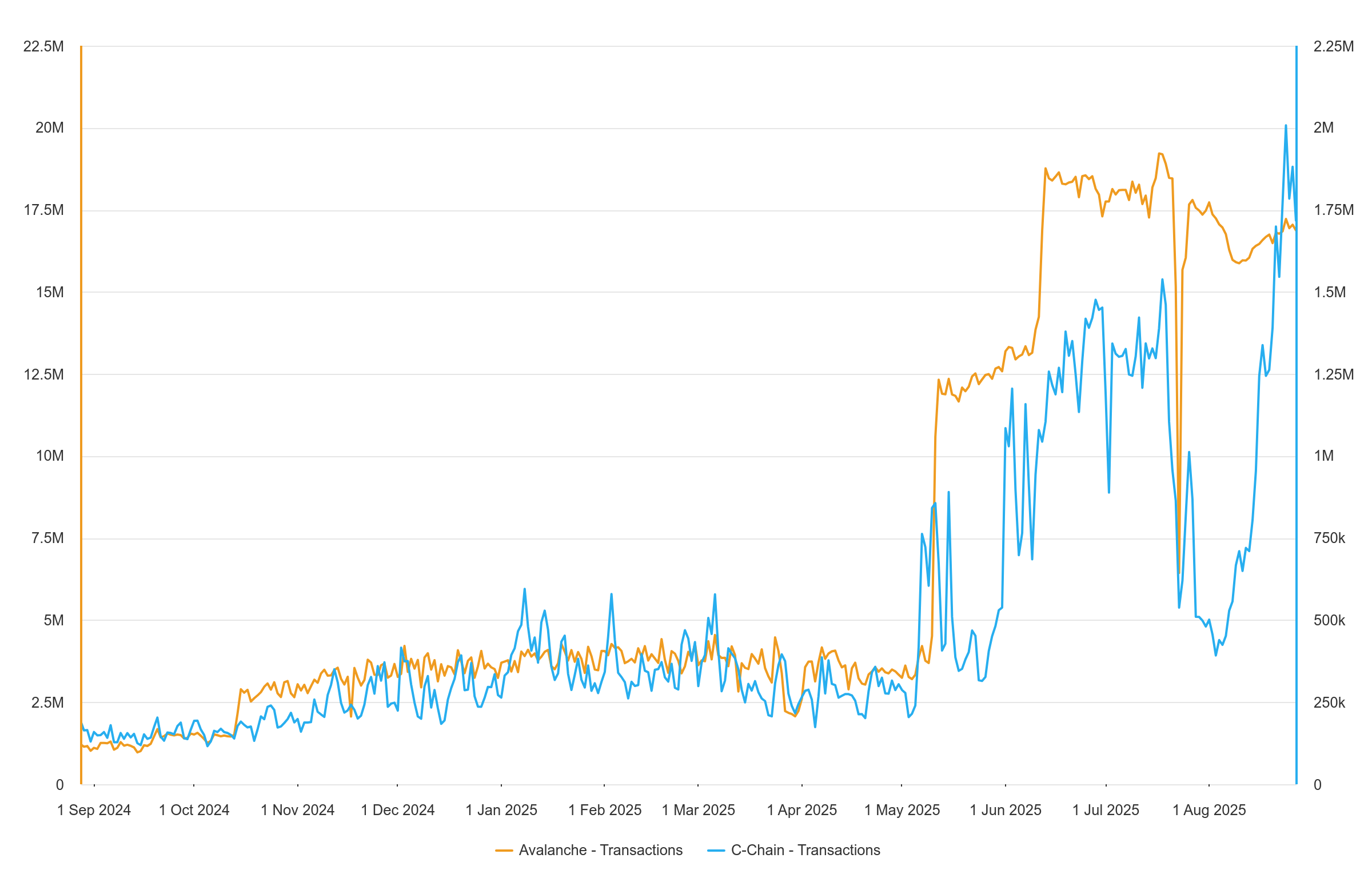Viewport: 1372px width, 878px height.
Task: Click the blue C-Chain legend line marker
Action: click(716, 851)
